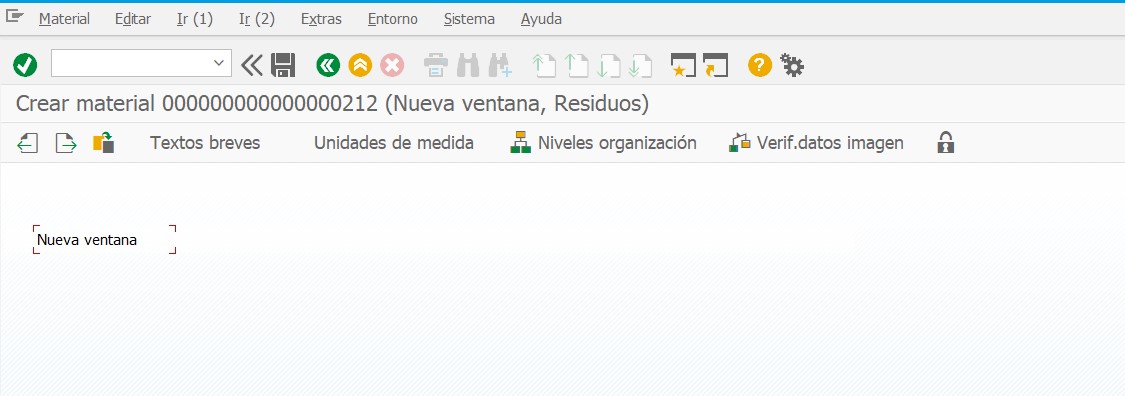The height and width of the screenshot is (396, 1125).
Task: Collapse command field with double chevron
Action: click(x=252, y=66)
